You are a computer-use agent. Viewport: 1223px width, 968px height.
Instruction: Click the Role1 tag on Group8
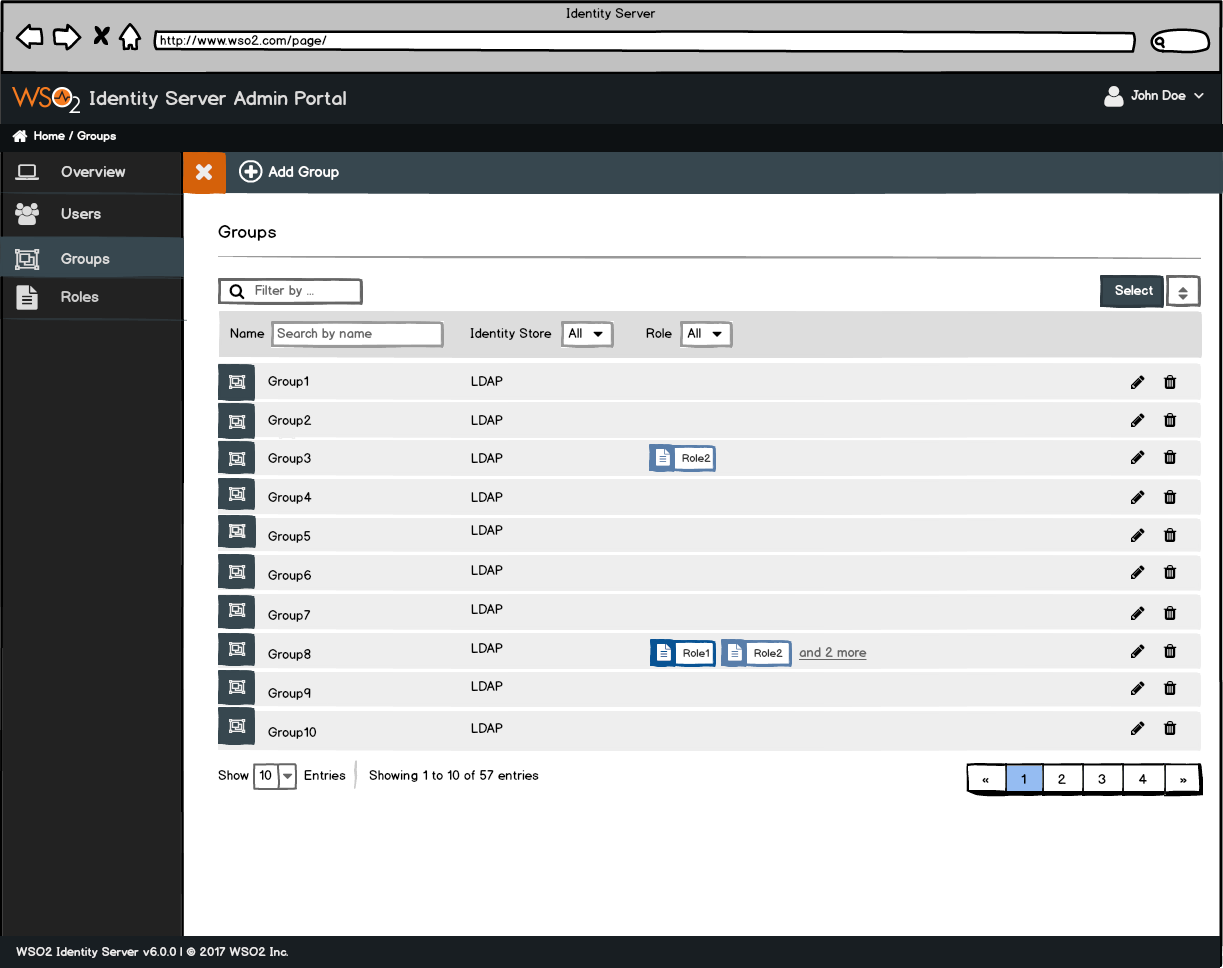pyautogui.click(x=683, y=653)
